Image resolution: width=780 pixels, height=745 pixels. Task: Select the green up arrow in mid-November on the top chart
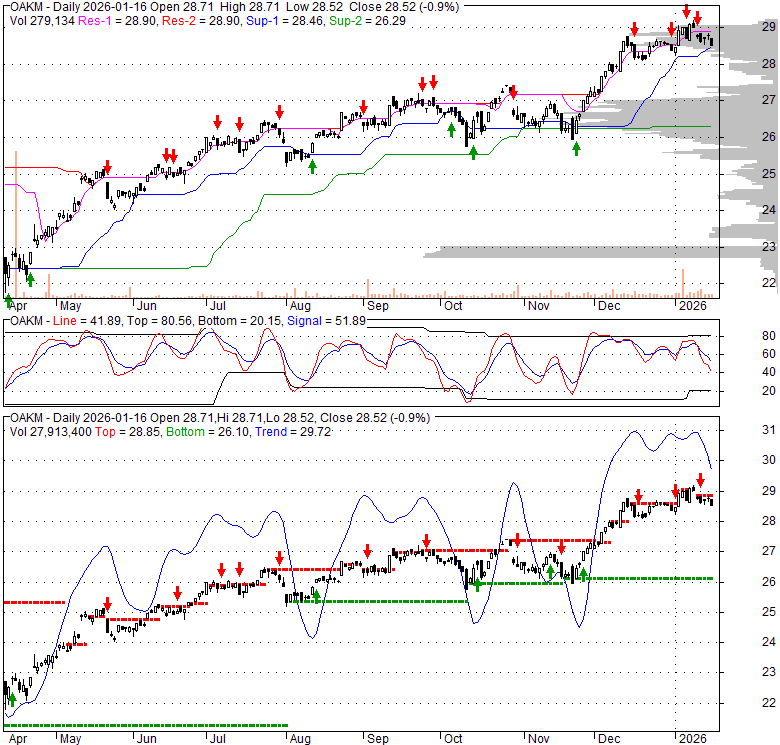point(576,148)
